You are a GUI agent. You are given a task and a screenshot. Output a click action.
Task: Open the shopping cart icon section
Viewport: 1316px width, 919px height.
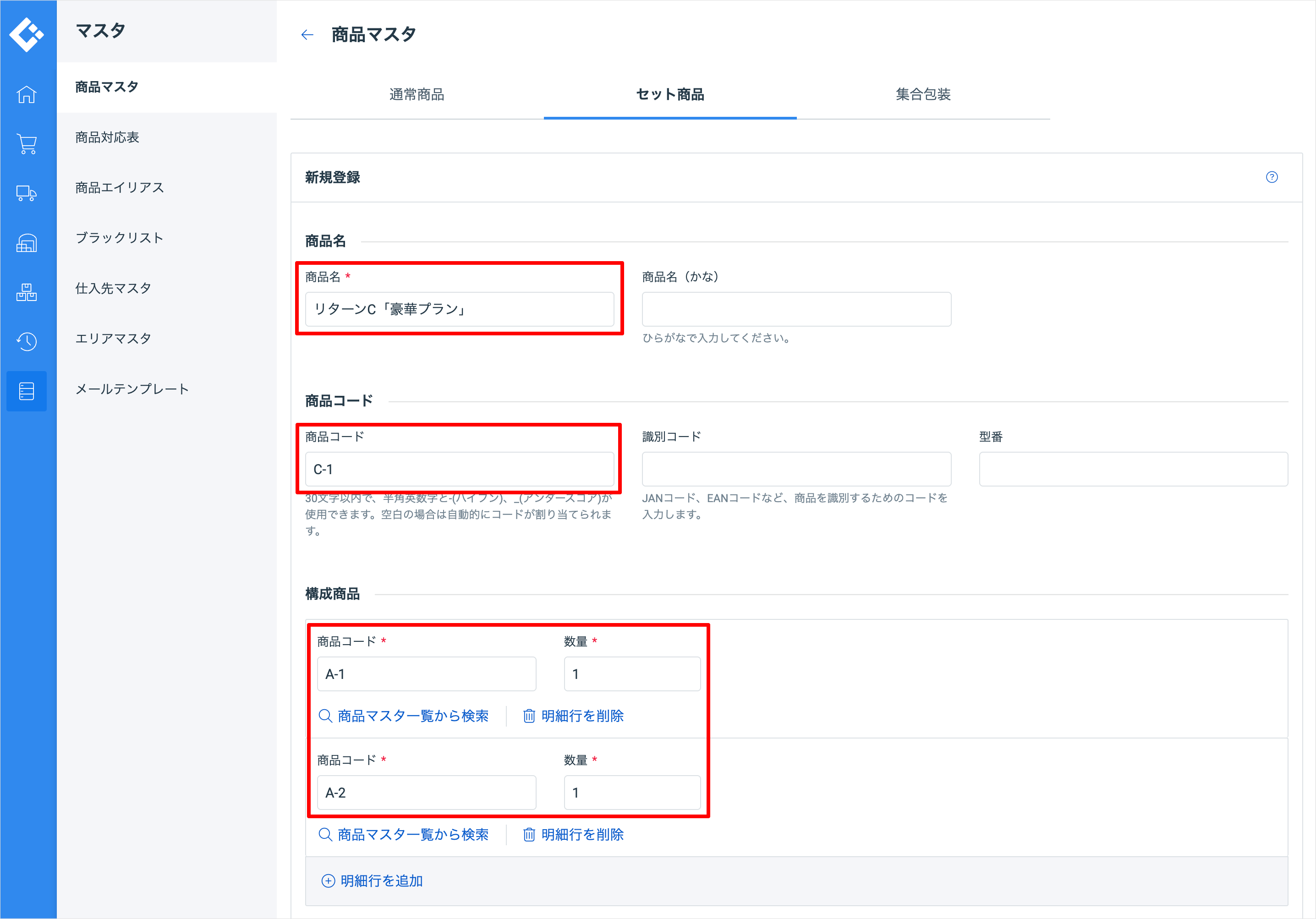27,144
